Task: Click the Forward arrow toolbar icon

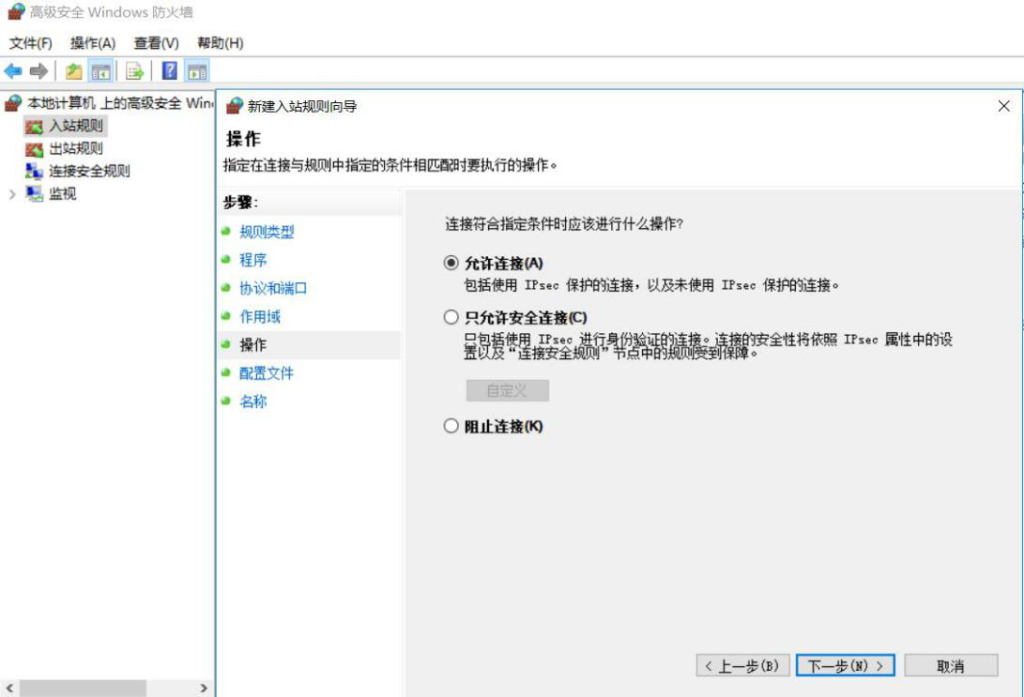Action: (x=39, y=71)
